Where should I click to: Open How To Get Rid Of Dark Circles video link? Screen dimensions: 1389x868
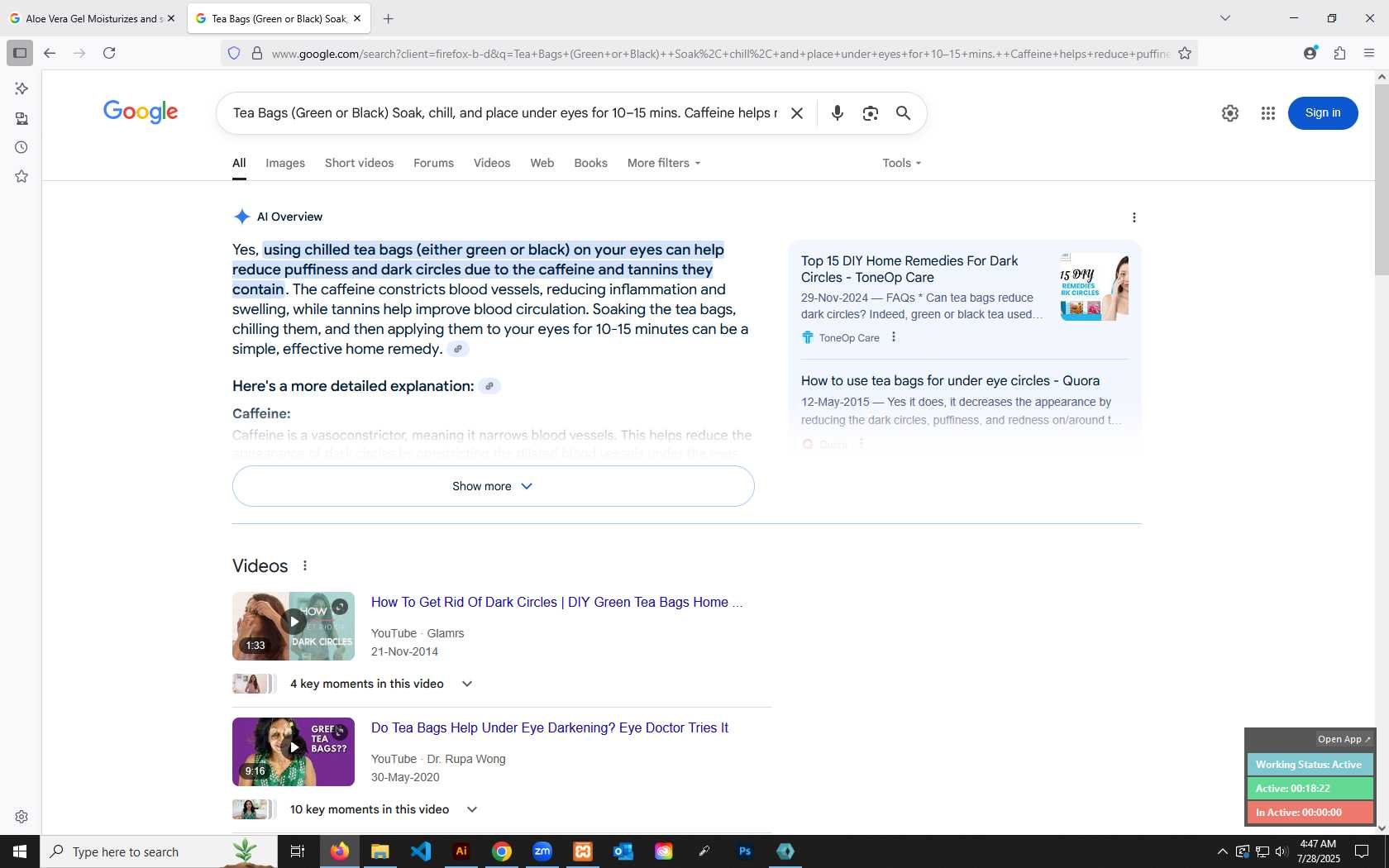[557, 603]
